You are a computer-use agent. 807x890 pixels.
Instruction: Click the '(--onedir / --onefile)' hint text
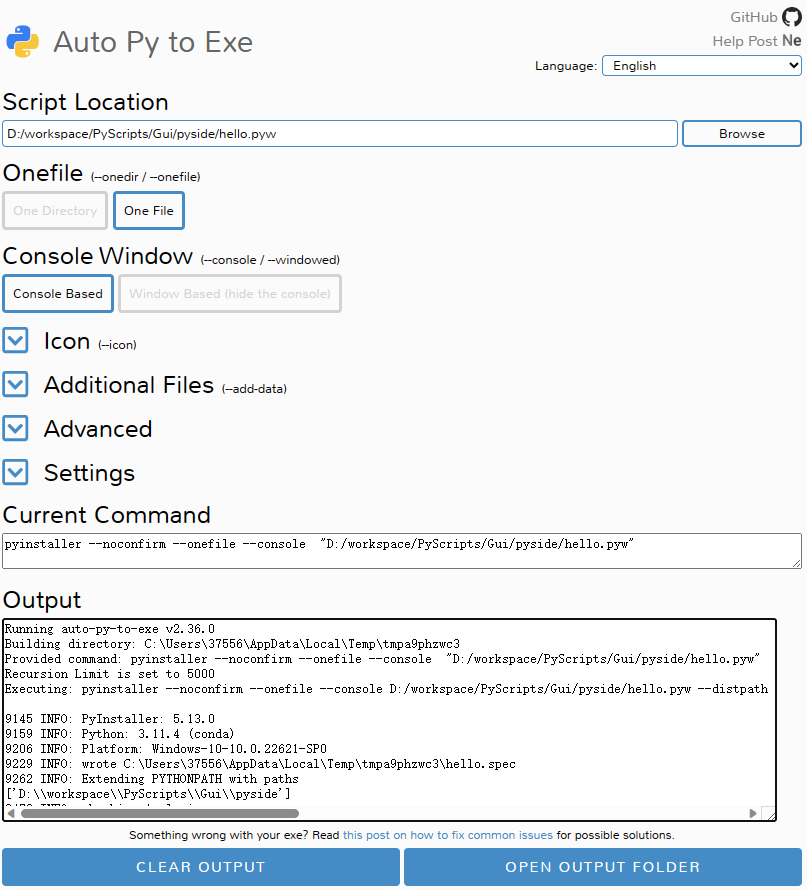[x=146, y=177]
